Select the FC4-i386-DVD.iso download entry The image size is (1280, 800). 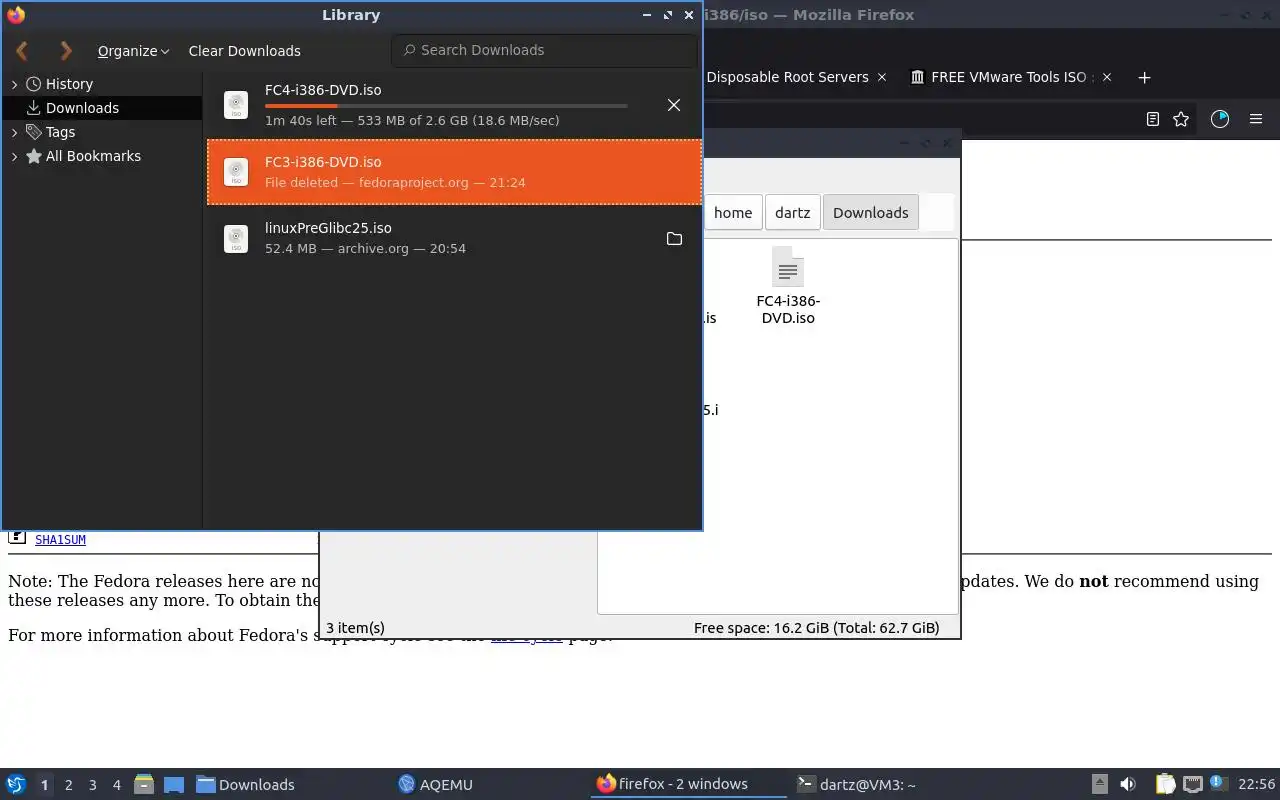pyautogui.click(x=454, y=105)
